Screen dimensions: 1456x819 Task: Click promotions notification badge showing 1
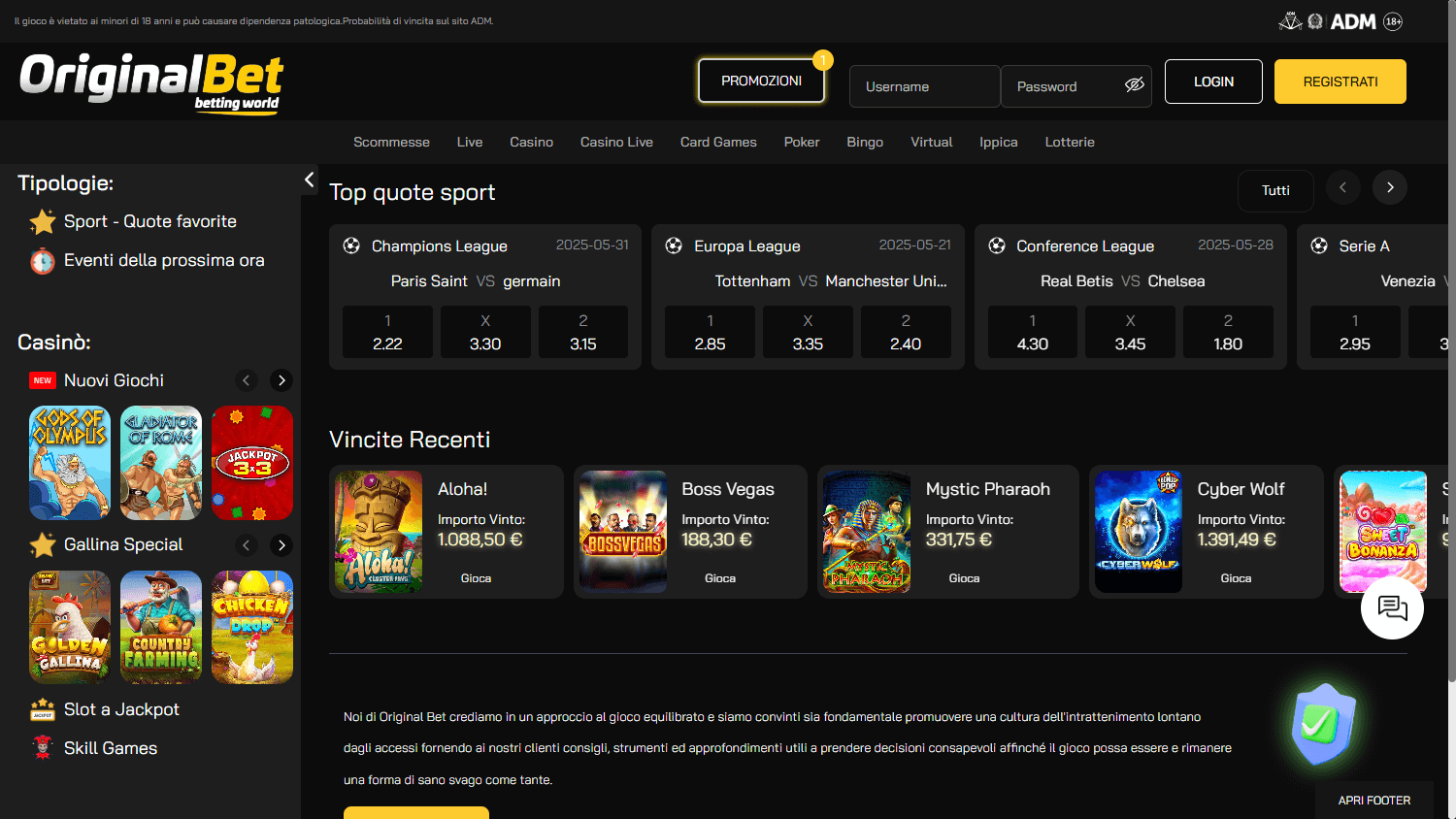[x=823, y=60]
